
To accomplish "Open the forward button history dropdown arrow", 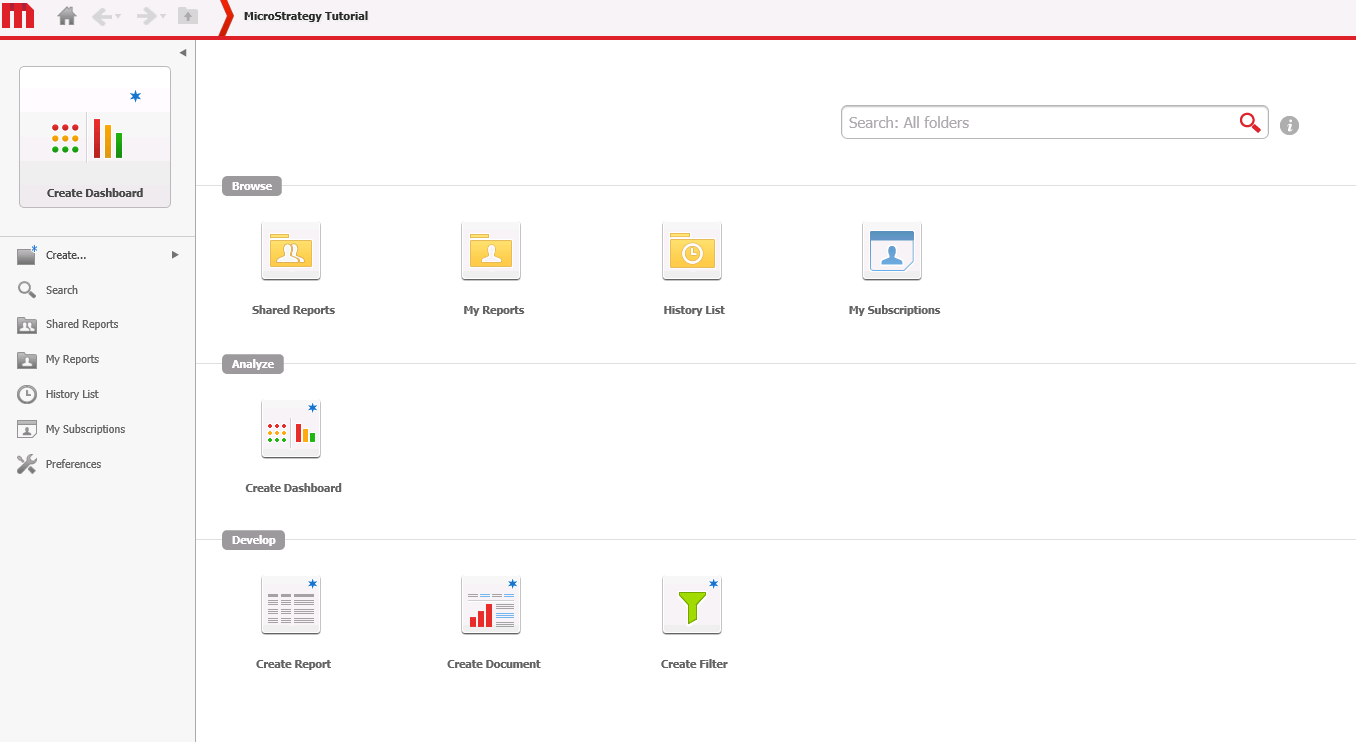I will tap(163, 17).
